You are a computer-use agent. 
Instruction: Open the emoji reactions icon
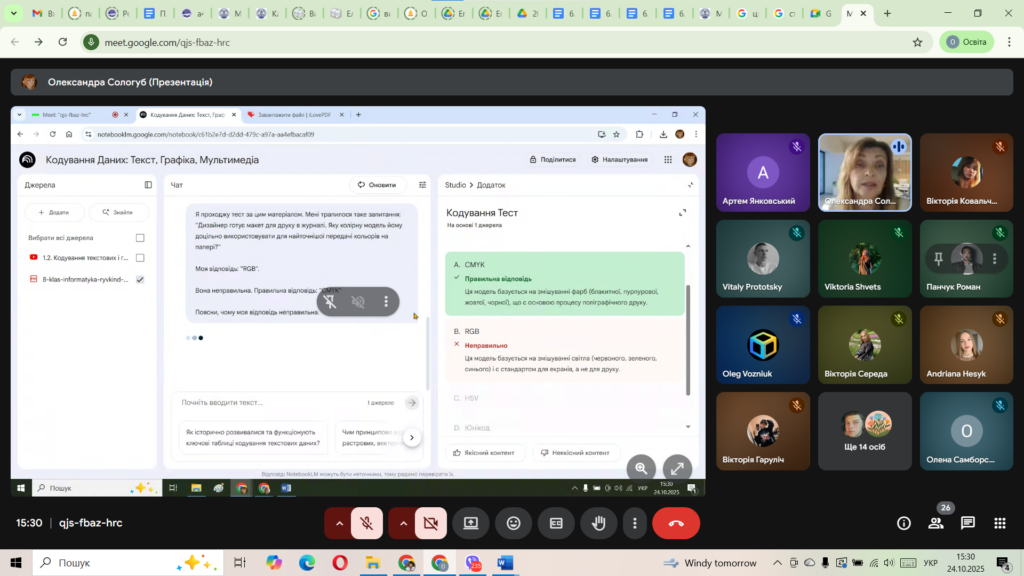(x=513, y=523)
